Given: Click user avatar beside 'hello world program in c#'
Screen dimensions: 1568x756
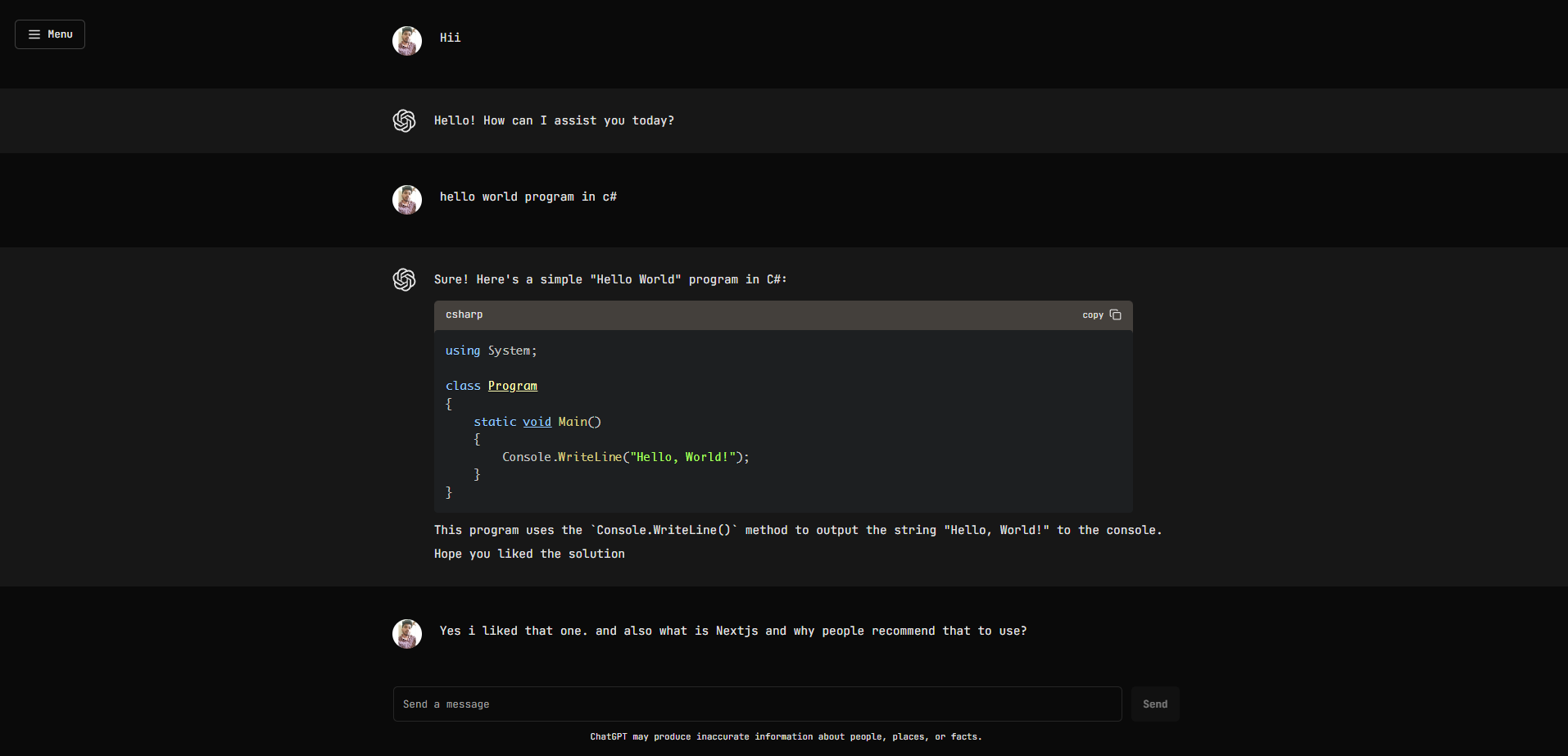Looking at the screenshot, I should 407,200.
